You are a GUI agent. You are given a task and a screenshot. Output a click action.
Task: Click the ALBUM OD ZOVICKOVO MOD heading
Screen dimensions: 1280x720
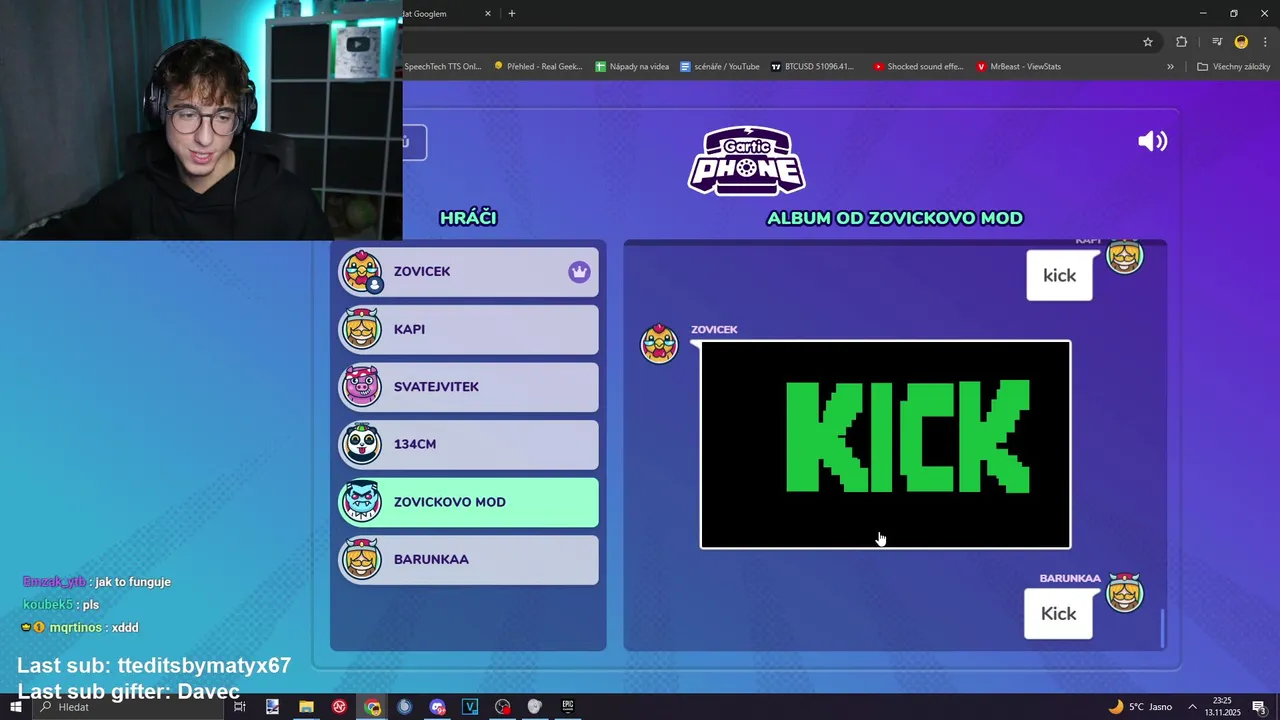coord(894,218)
